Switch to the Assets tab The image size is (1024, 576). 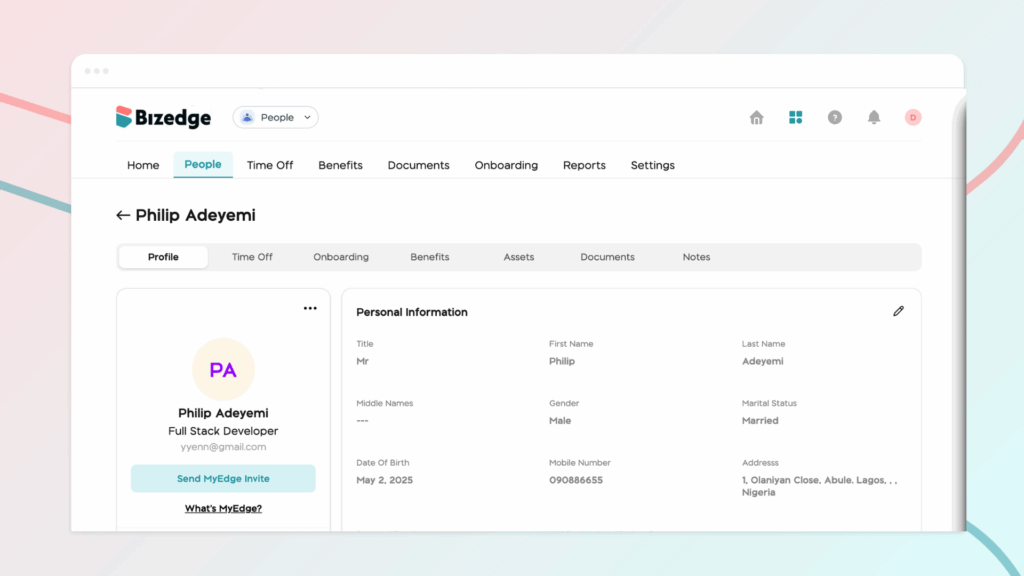pyautogui.click(x=519, y=257)
